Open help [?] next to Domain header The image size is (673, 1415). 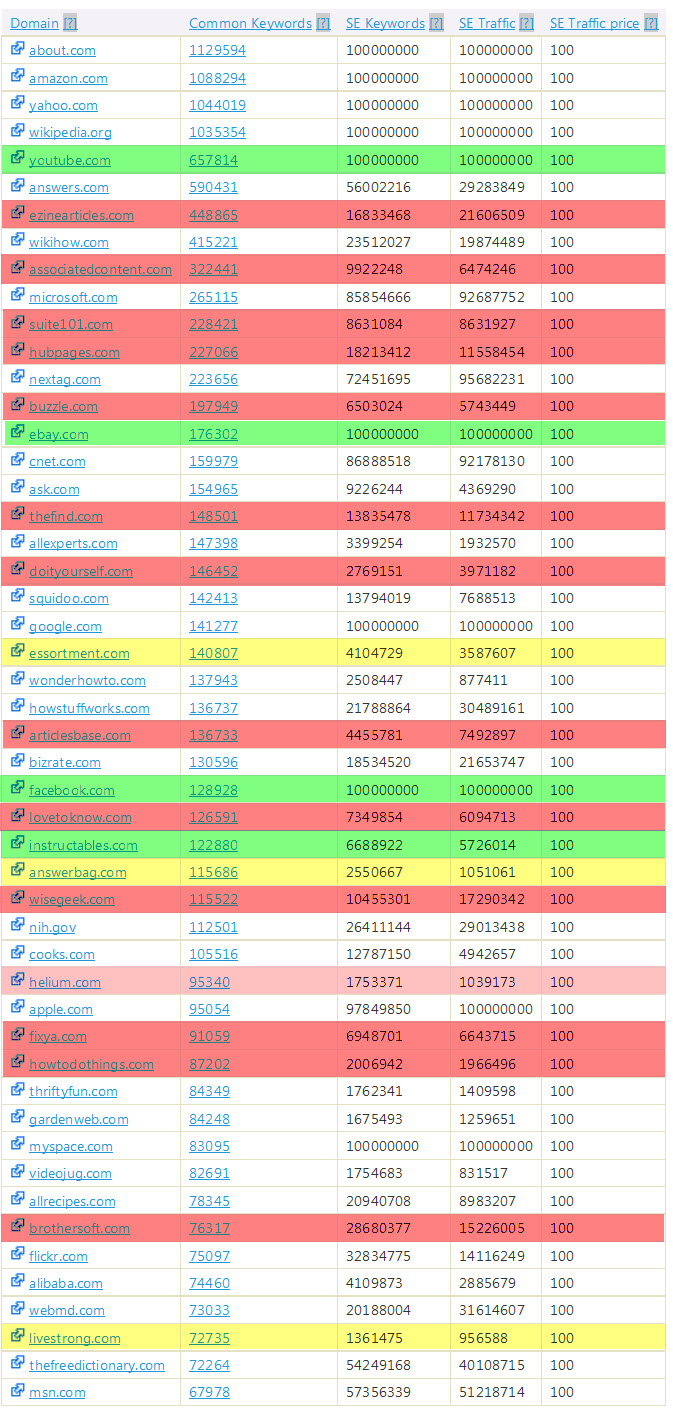pyautogui.click(x=70, y=23)
